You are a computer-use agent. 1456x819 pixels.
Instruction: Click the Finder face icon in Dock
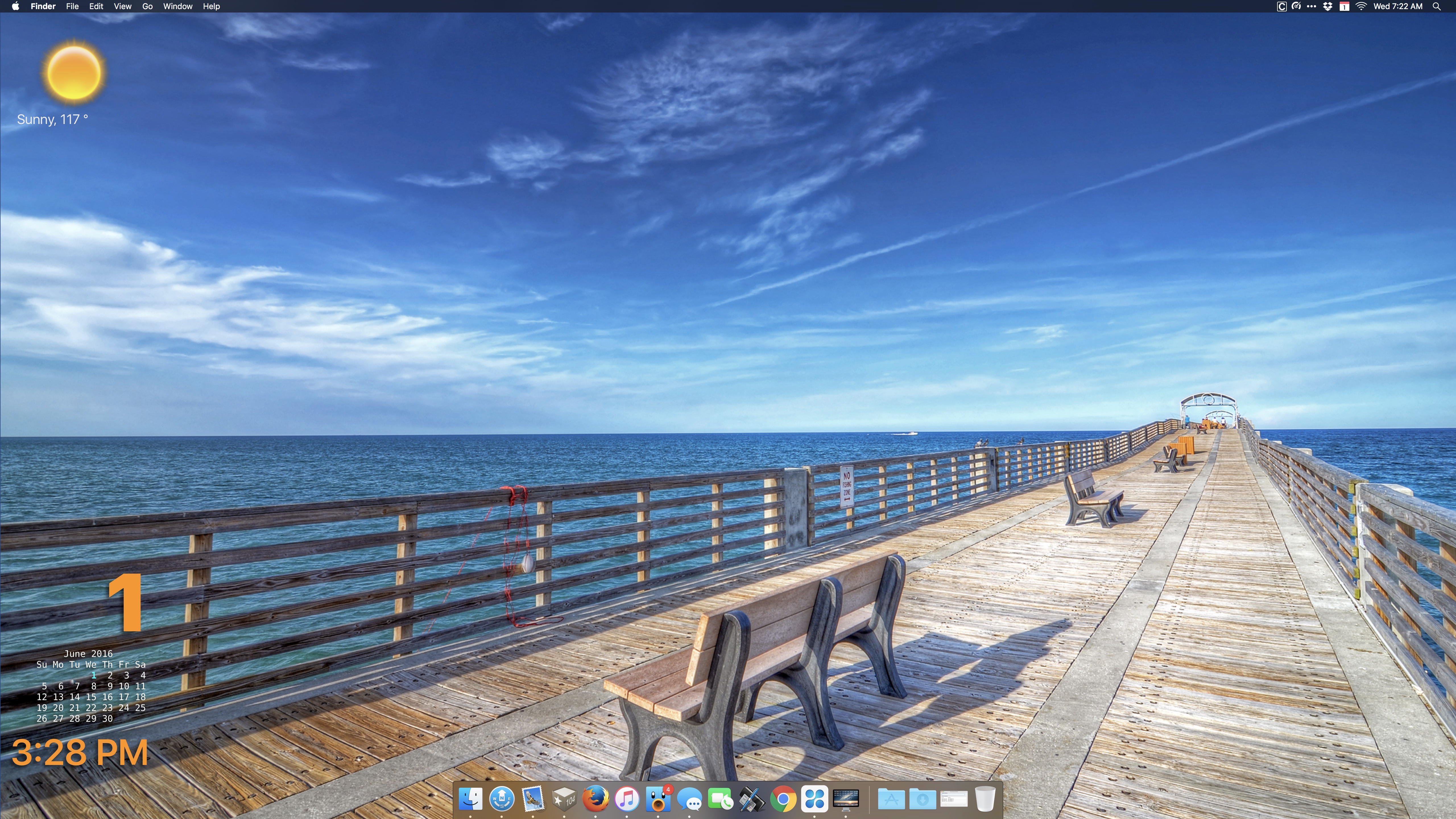click(470, 799)
